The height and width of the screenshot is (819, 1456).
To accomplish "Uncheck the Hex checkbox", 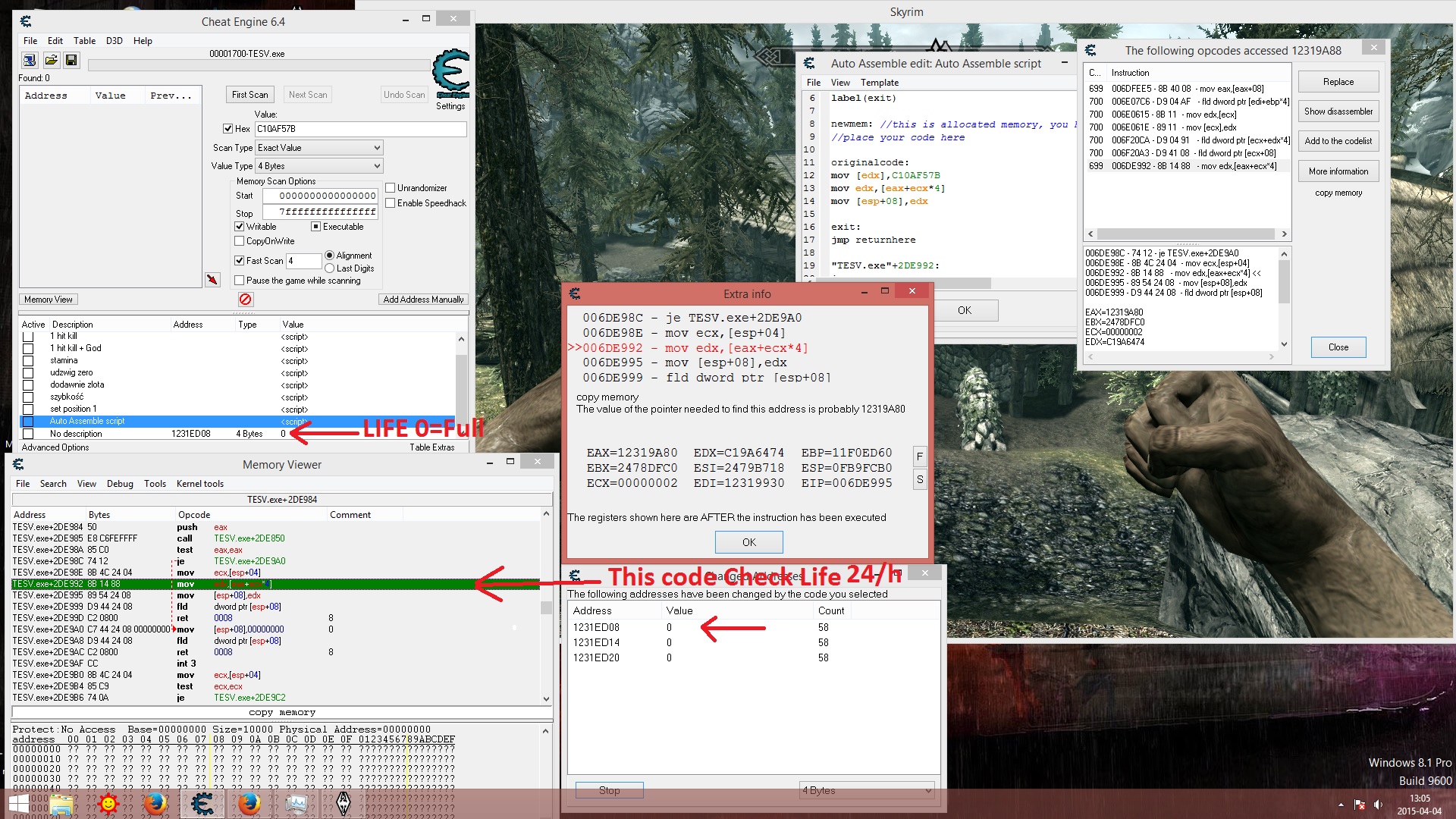I will [227, 129].
